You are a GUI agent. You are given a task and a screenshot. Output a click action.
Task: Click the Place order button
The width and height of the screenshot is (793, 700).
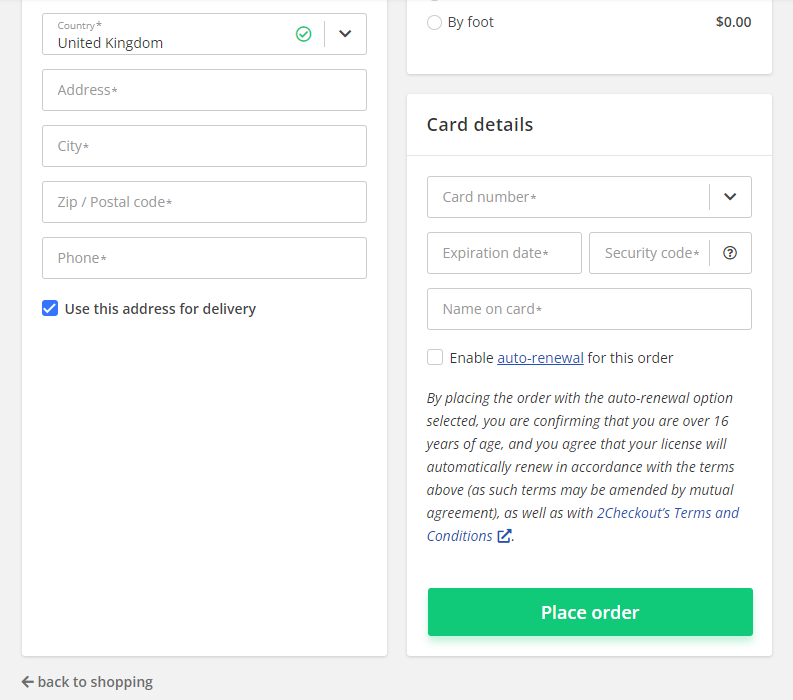[x=590, y=612]
